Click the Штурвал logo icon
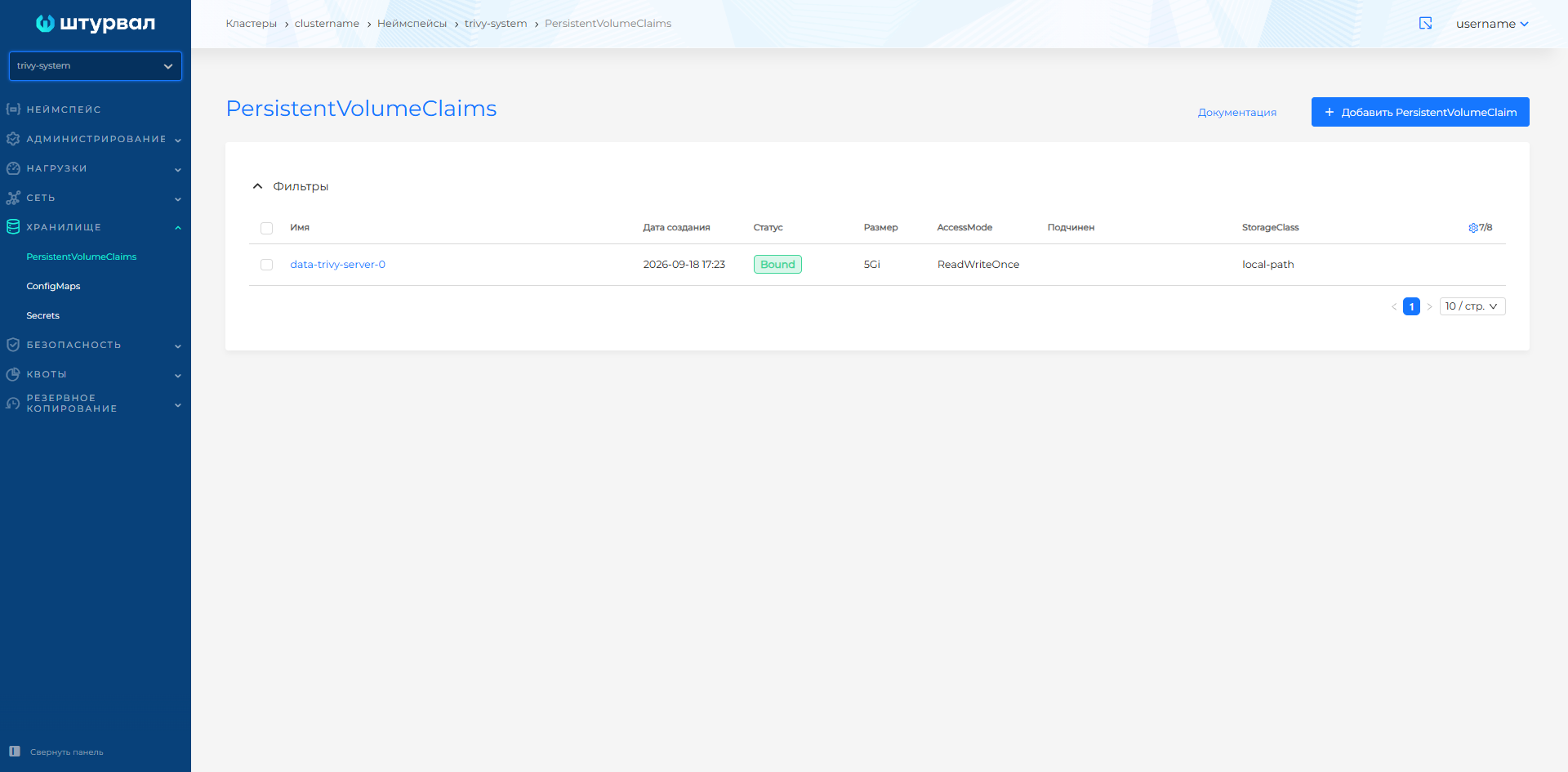 pos(46,24)
